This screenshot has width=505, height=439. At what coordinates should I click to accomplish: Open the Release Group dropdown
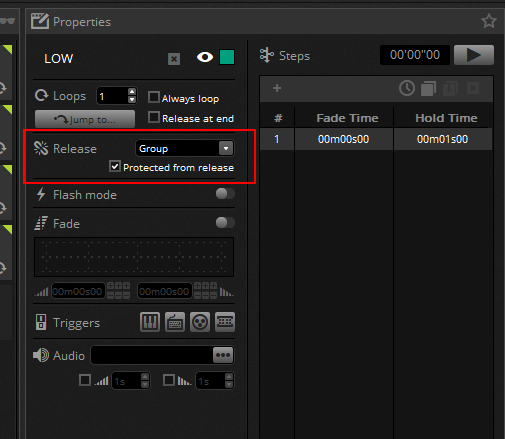185,148
